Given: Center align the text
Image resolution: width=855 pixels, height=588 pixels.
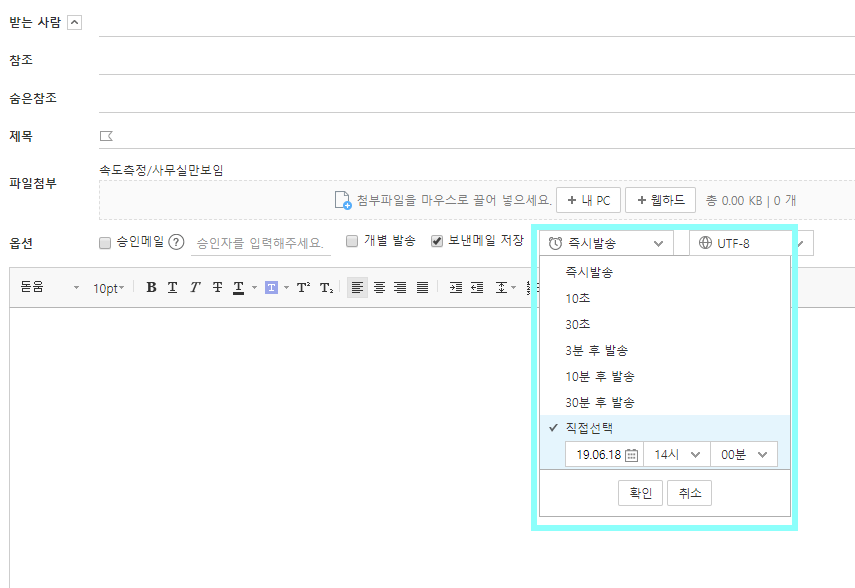Looking at the screenshot, I should click(x=380, y=287).
